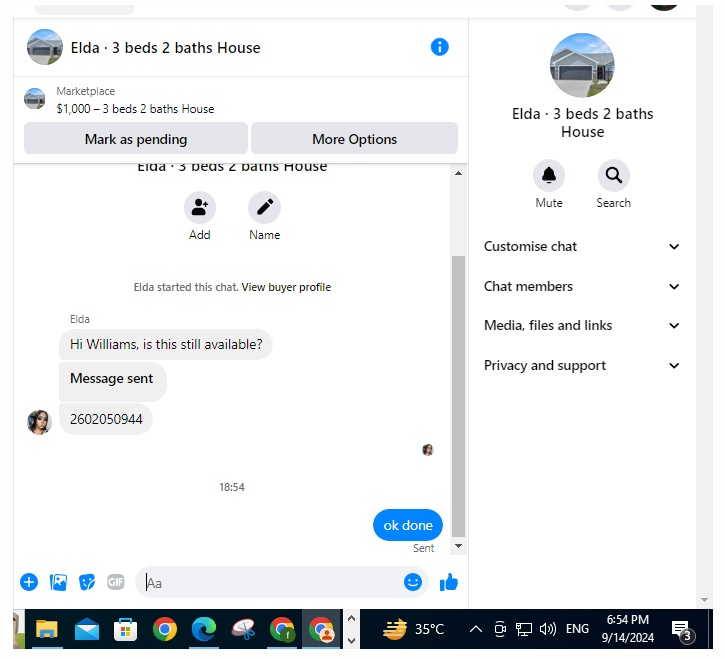Screen dimensions: 725x659
Task: Send a thumbs-up like
Action: pyautogui.click(x=449, y=582)
